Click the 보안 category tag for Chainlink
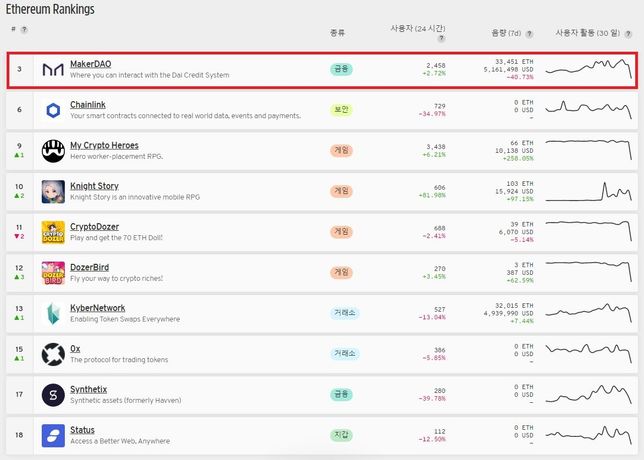 pyautogui.click(x=341, y=110)
